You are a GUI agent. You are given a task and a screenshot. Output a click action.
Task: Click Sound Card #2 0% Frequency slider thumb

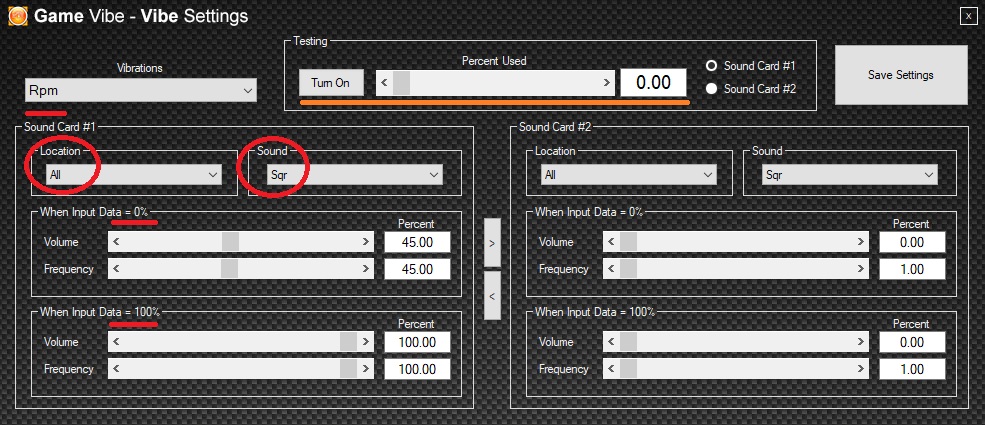(628, 269)
